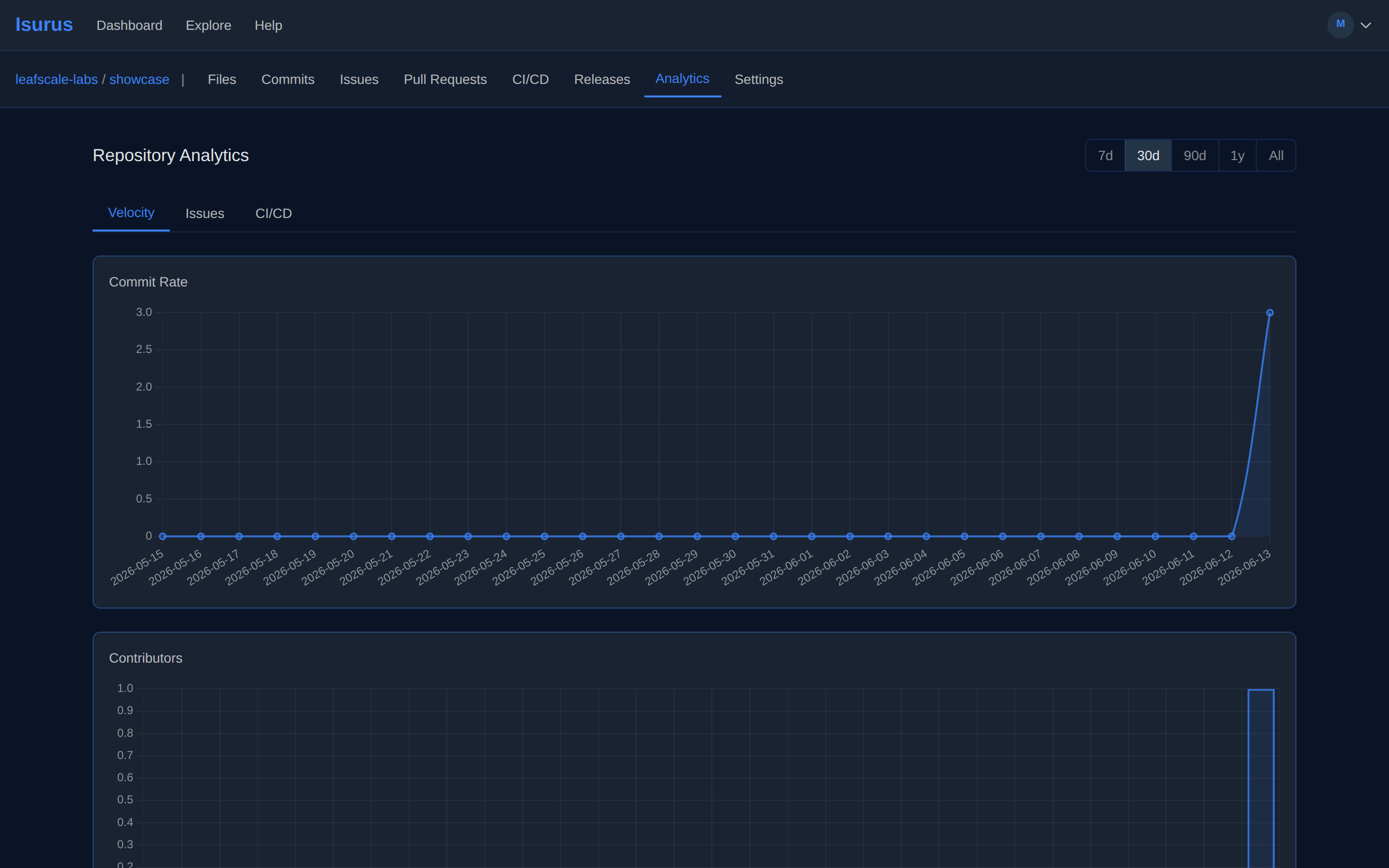Click the Repository Analytics heading
The width and height of the screenshot is (1389, 868).
pos(170,155)
